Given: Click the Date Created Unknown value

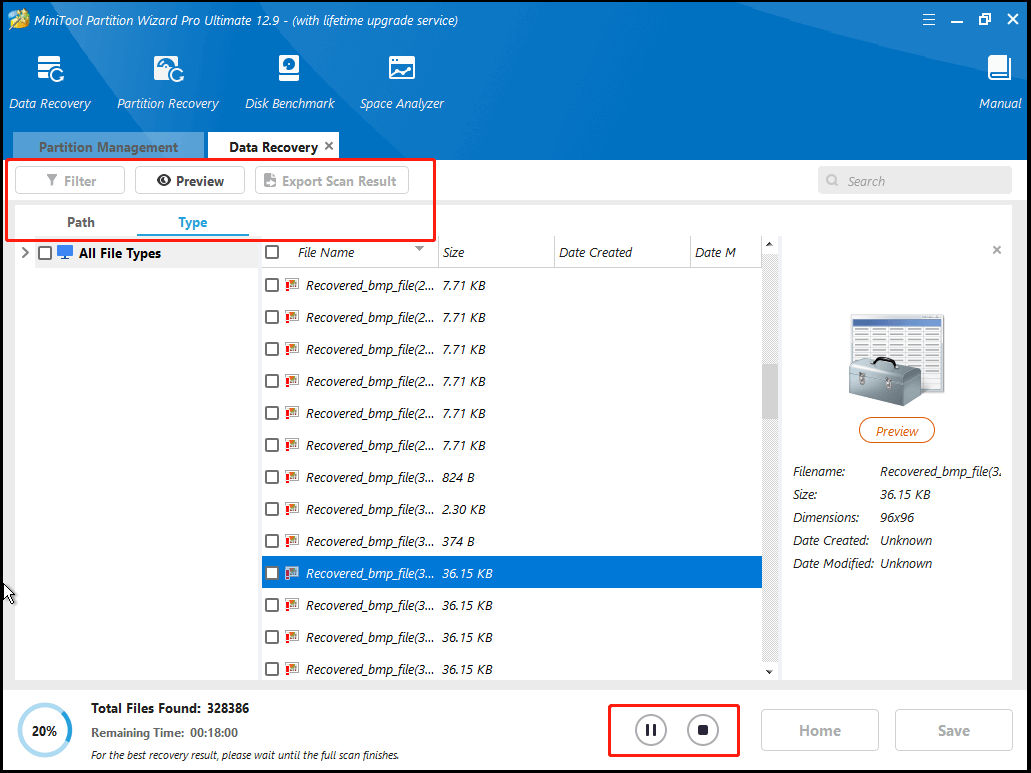Looking at the screenshot, I should tap(906, 540).
